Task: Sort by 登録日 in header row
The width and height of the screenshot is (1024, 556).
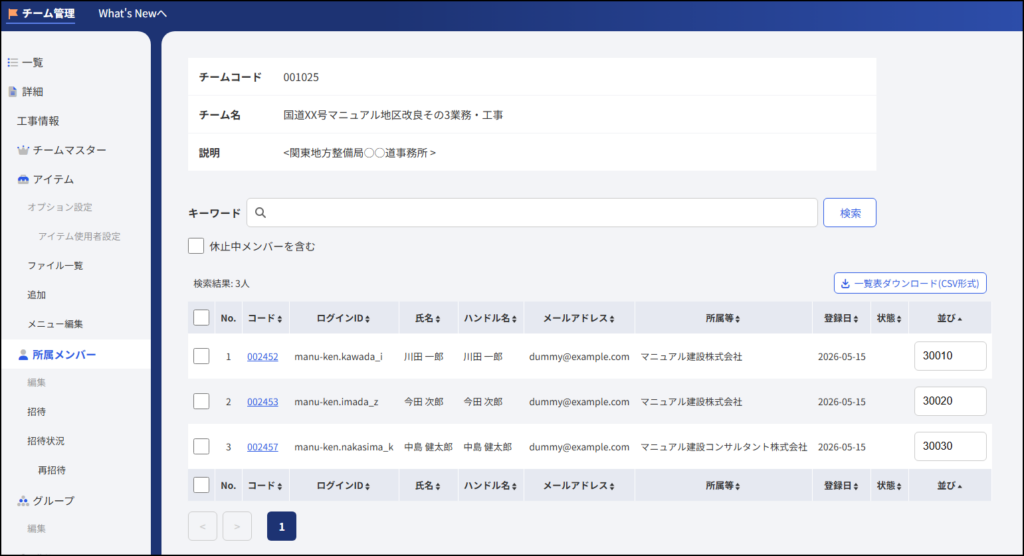Action: (841, 318)
